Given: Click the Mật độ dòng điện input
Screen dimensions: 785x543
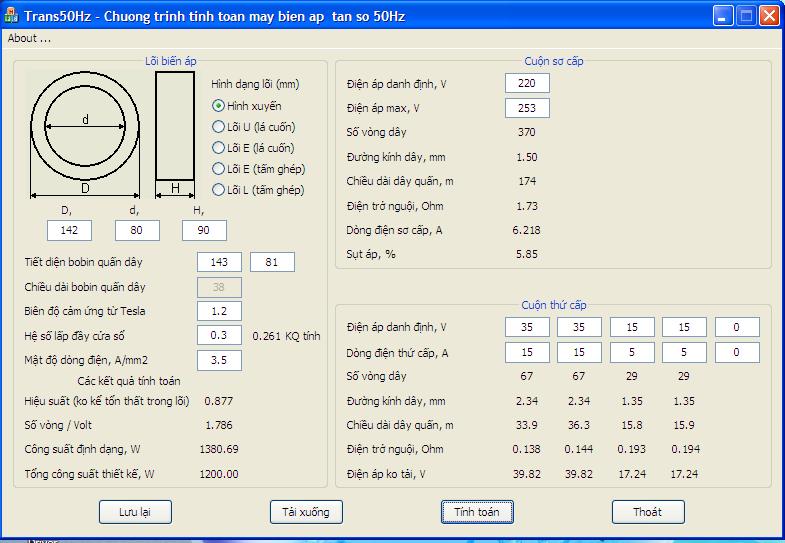Looking at the screenshot, I should pos(219,360).
